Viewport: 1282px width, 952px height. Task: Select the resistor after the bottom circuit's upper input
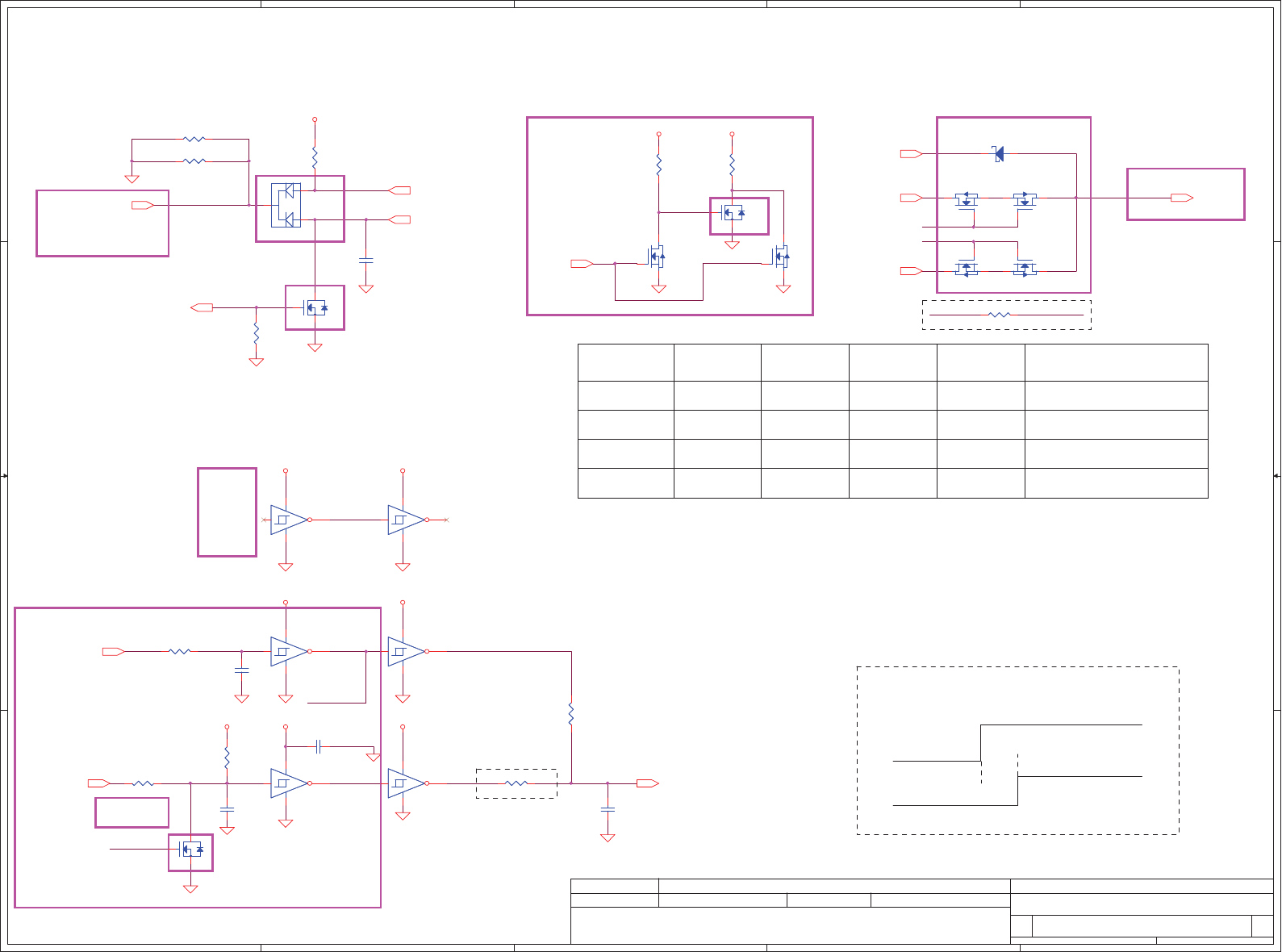180,651
